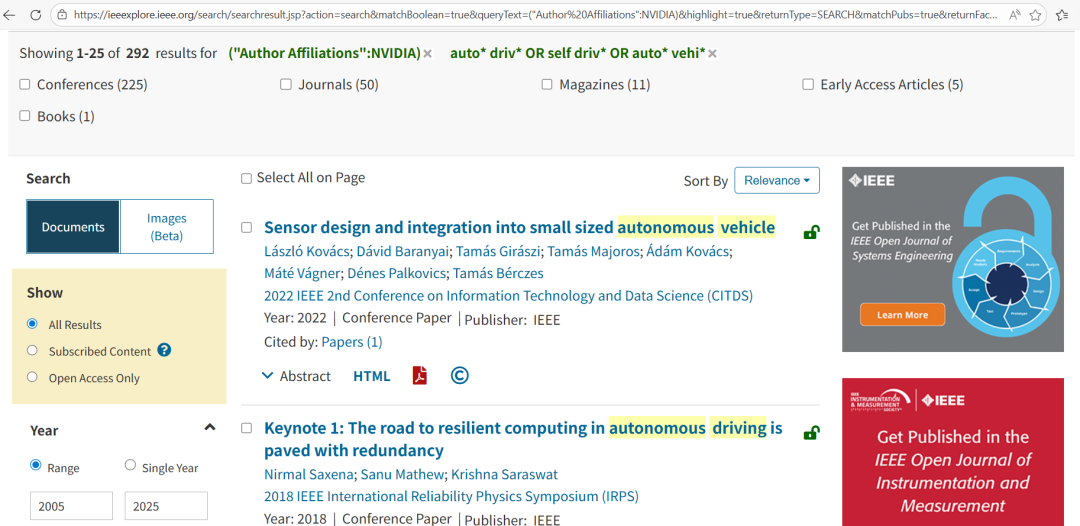Click the browser address bar URL
Viewport: 1080px width, 526px height.
point(534,14)
